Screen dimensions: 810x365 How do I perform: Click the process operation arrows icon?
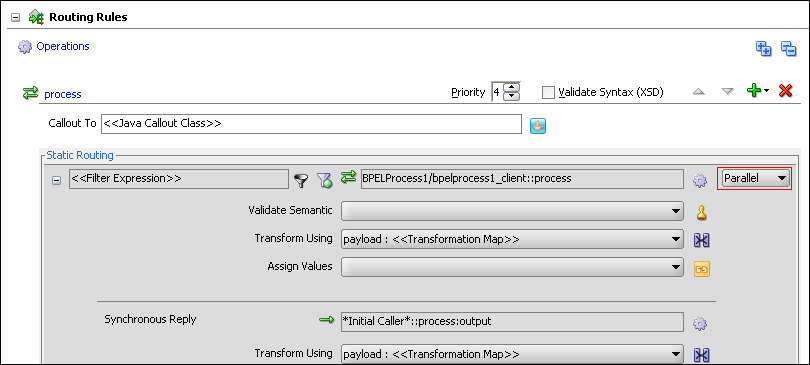[30, 93]
